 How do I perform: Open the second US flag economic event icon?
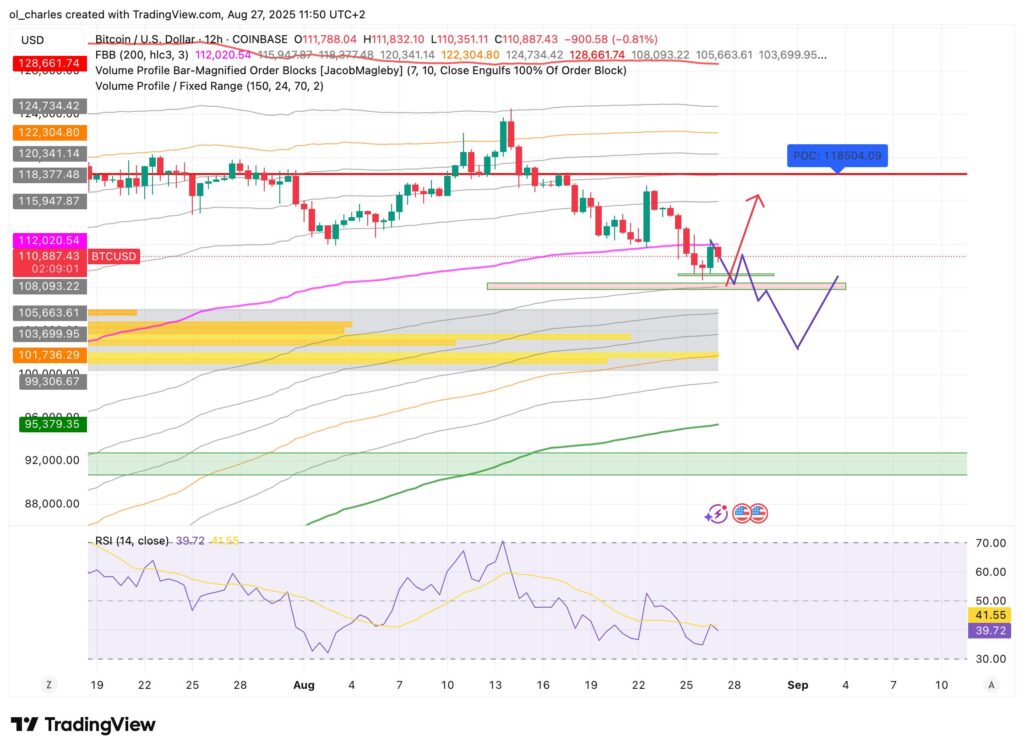759,513
